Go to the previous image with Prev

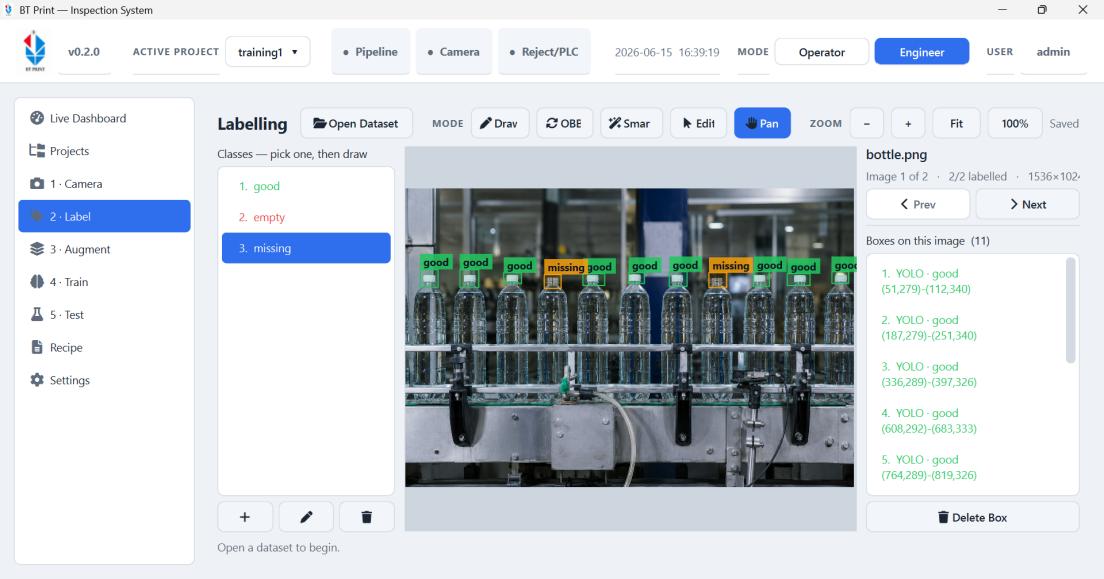point(917,204)
